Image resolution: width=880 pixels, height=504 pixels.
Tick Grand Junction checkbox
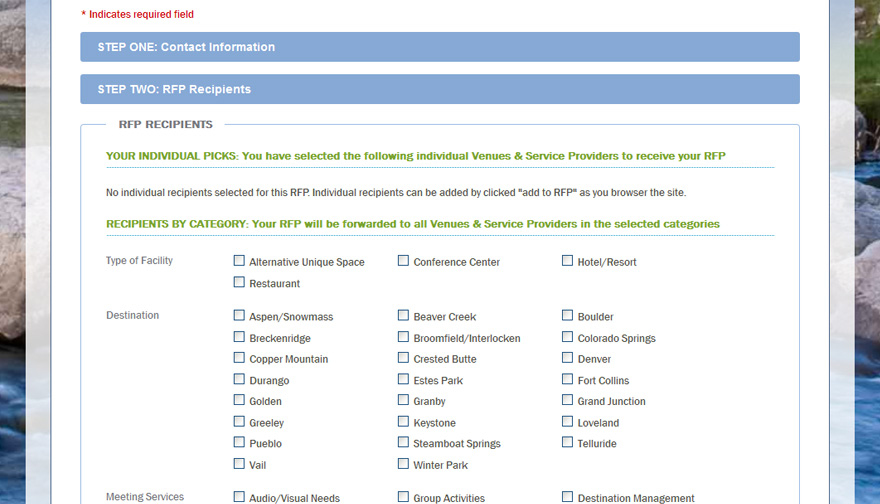[567, 400]
